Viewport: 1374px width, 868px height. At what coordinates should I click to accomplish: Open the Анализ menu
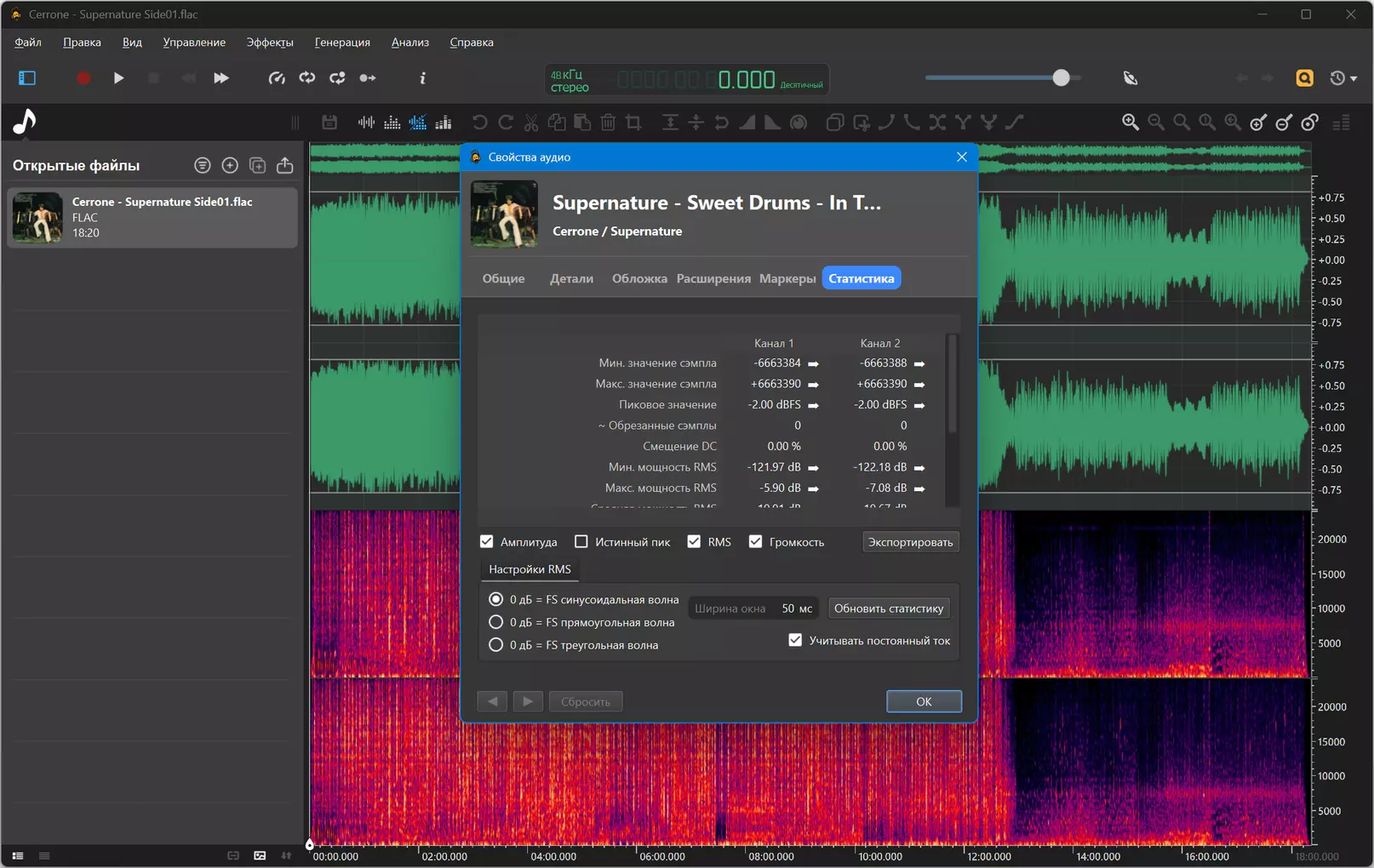point(410,42)
